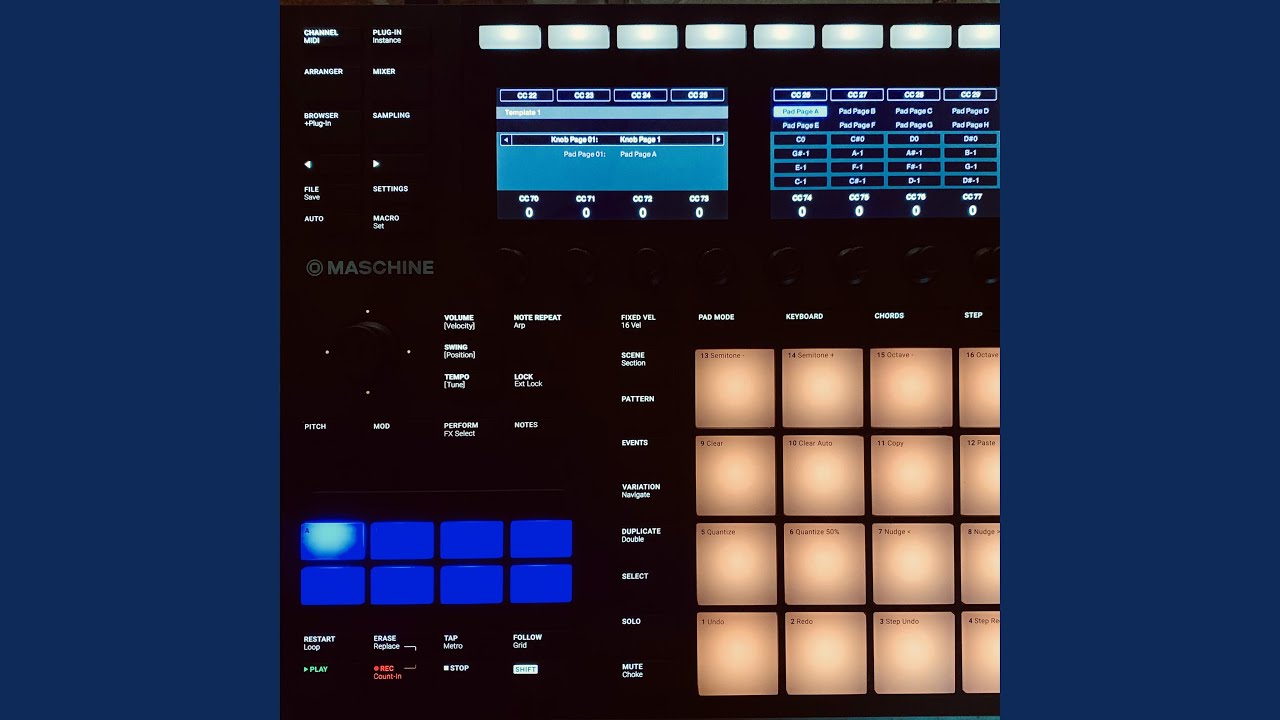Select the PERFORM FX Select button
Viewport: 1280px width, 720px height.
pos(461,429)
